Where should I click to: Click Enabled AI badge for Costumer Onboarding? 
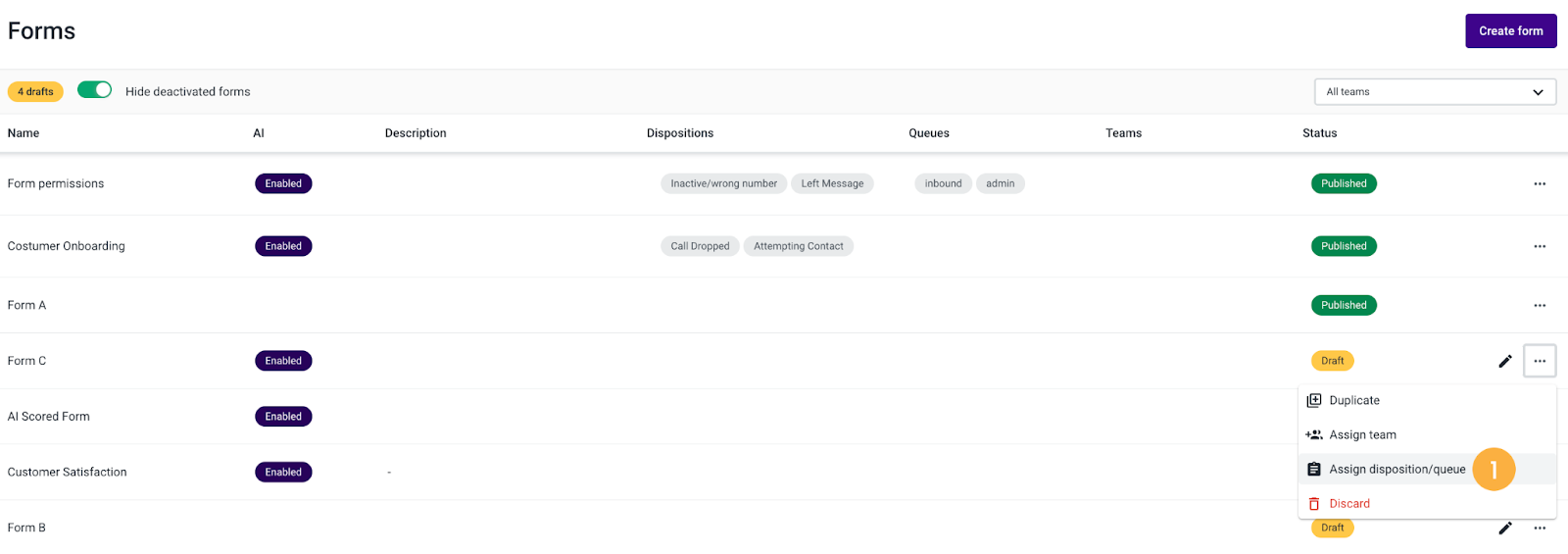pos(283,246)
